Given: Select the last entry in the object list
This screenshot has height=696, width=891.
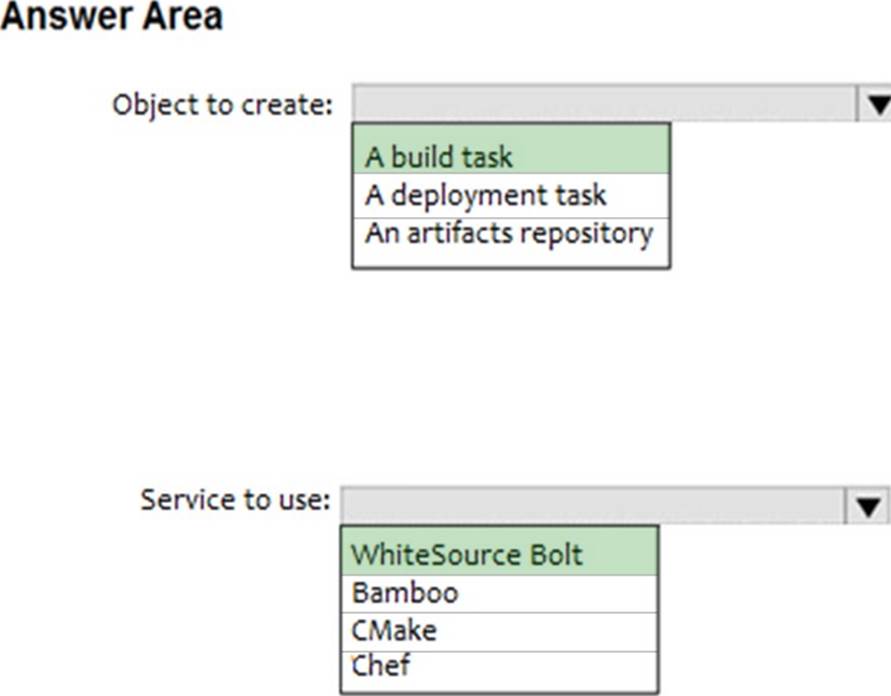Looking at the screenshot, I should [x=510, y=234].
